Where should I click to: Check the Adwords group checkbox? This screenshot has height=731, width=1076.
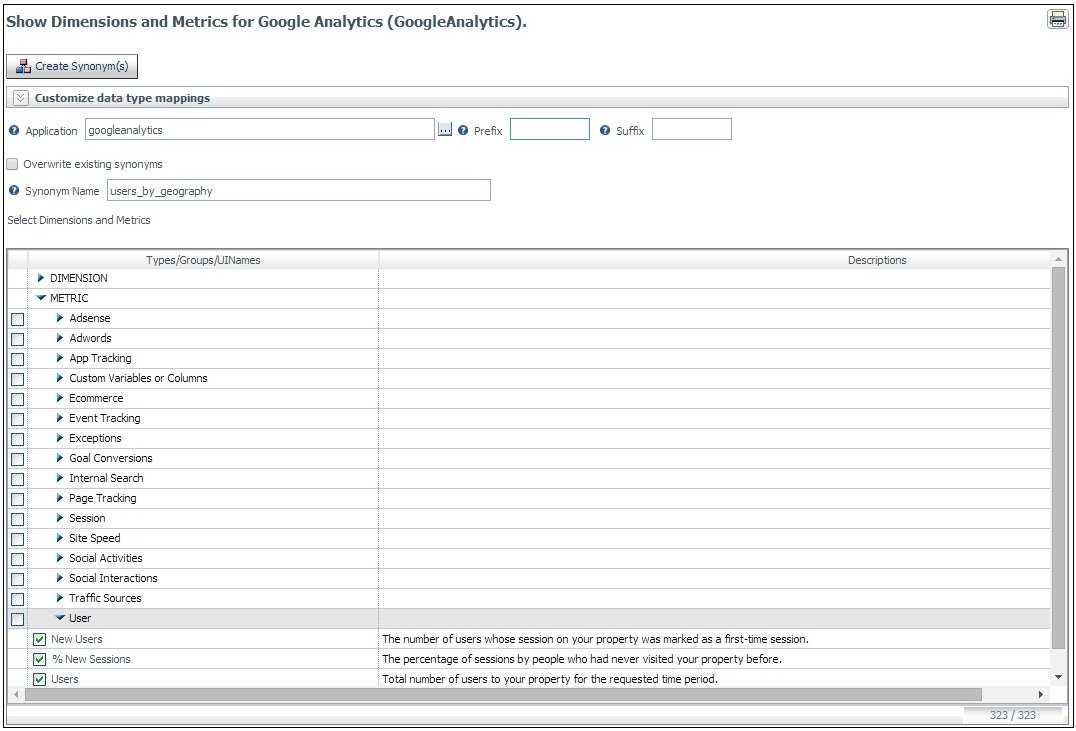click(x=18, y=339)
